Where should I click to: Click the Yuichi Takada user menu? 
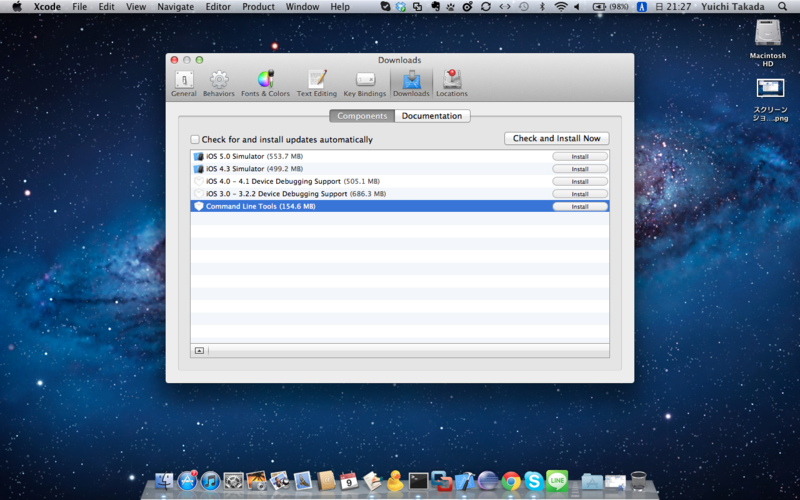[734, 7]
